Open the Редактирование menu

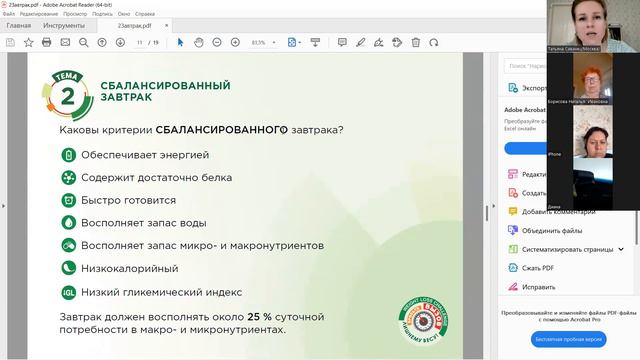(x=39, y=14)
